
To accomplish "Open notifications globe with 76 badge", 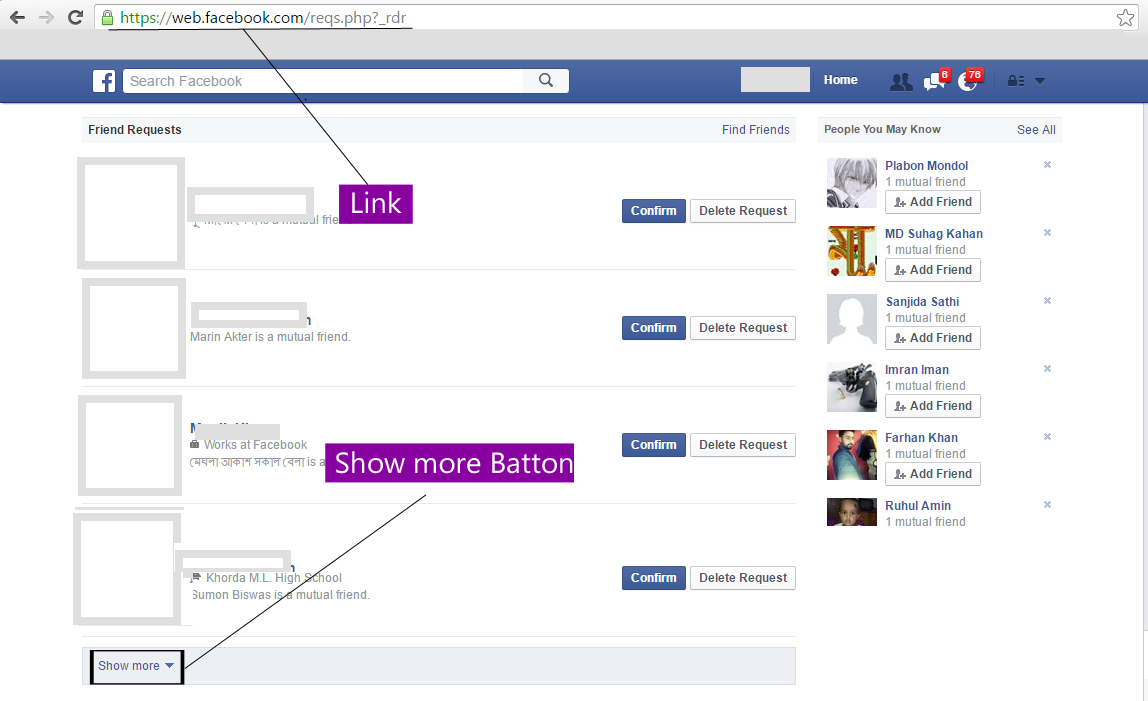I will tap(969, 81).
